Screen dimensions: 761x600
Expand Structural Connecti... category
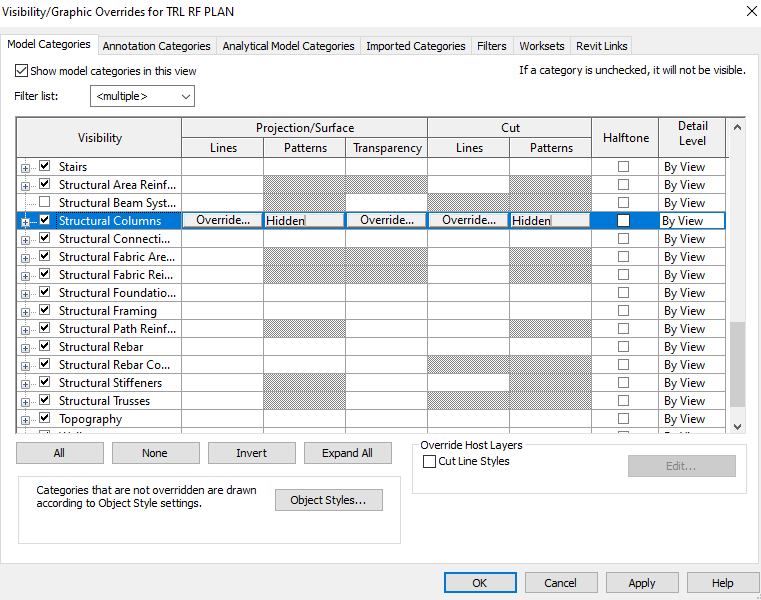(25, 240)
